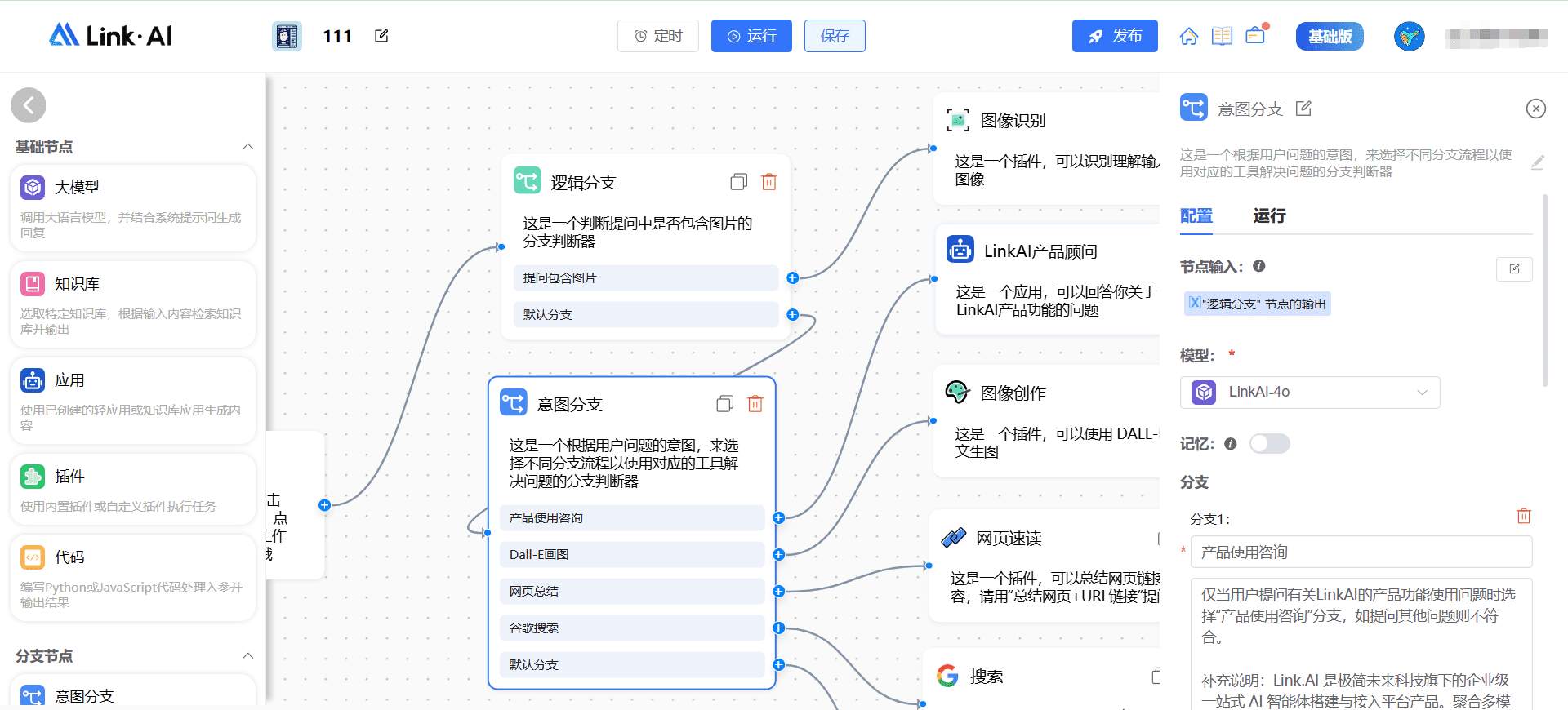This screenshot has width=1568, height=710.
Task: Delete 分支1 using its trash icon
Action: point(1523,516)
